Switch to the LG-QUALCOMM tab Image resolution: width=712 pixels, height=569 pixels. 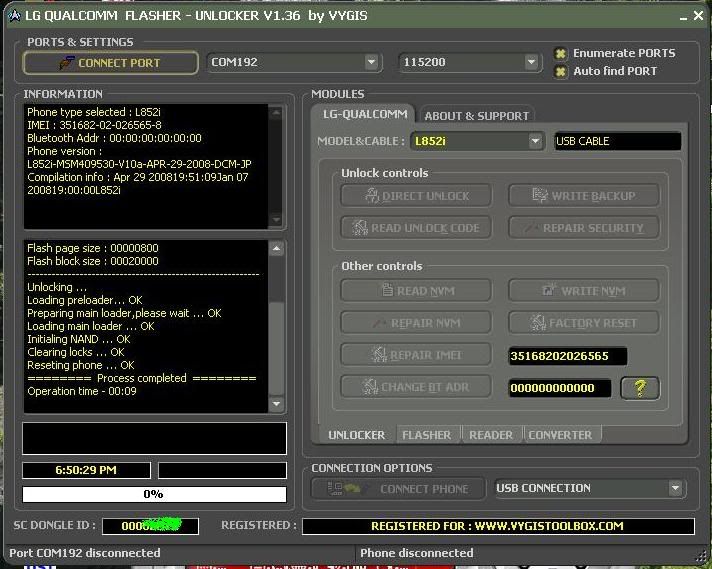click(x=365, y=114)
